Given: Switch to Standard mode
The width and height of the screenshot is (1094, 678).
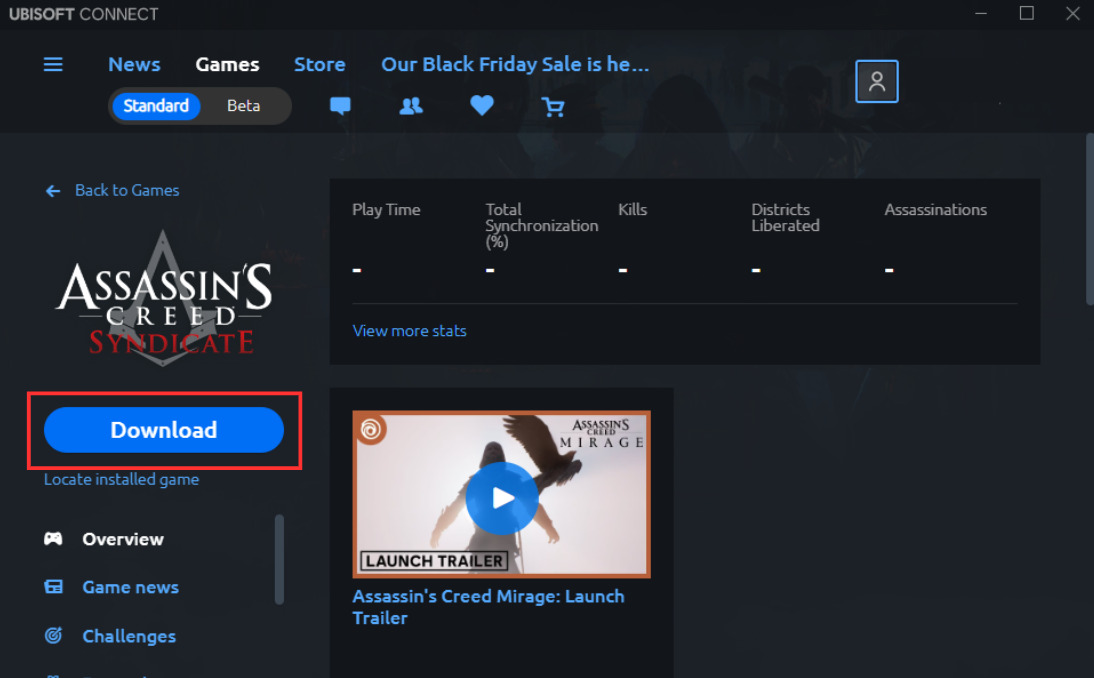Looking at the screenshot, I should pos(156,106).
